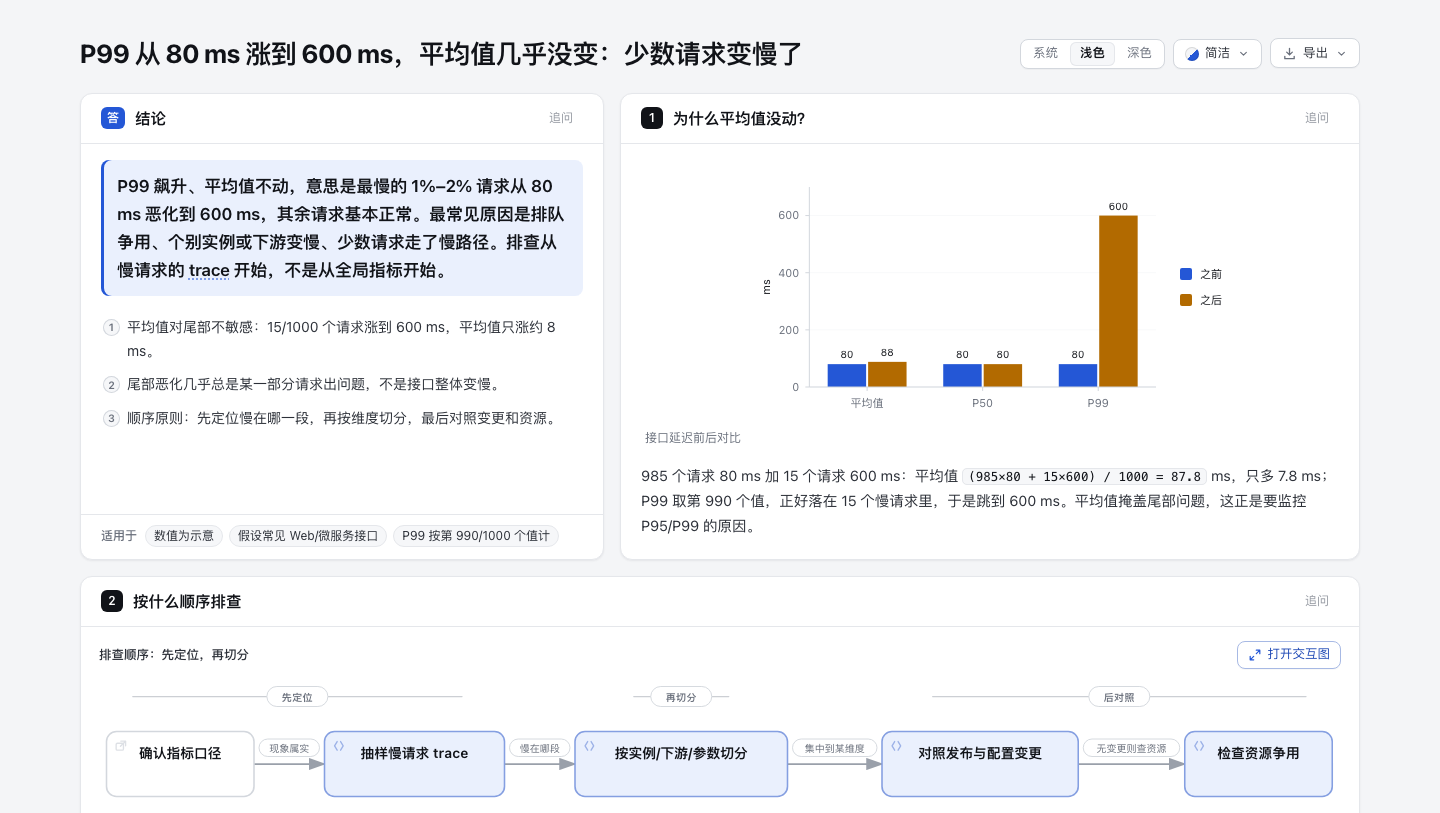Viewport: 1440px width, 813px height.
Task: Click the blue 答 badge icon
Action: coord(113,118)
